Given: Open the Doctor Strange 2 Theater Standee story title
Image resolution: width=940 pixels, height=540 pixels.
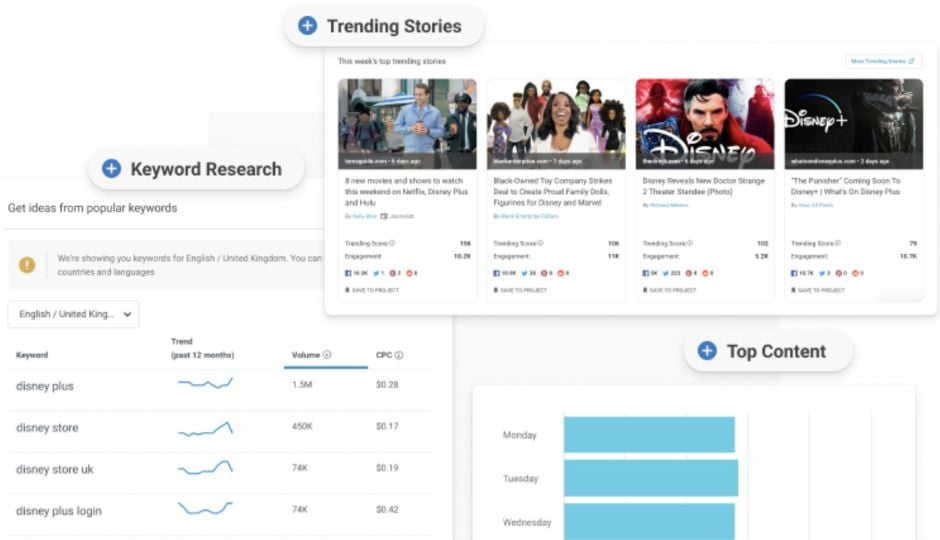Looking at the screenshot, I should 703,186.
